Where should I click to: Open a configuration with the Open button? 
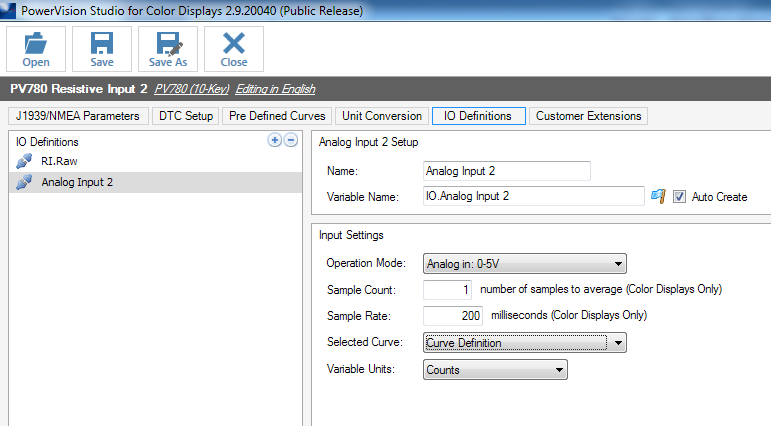click(36, 49)
